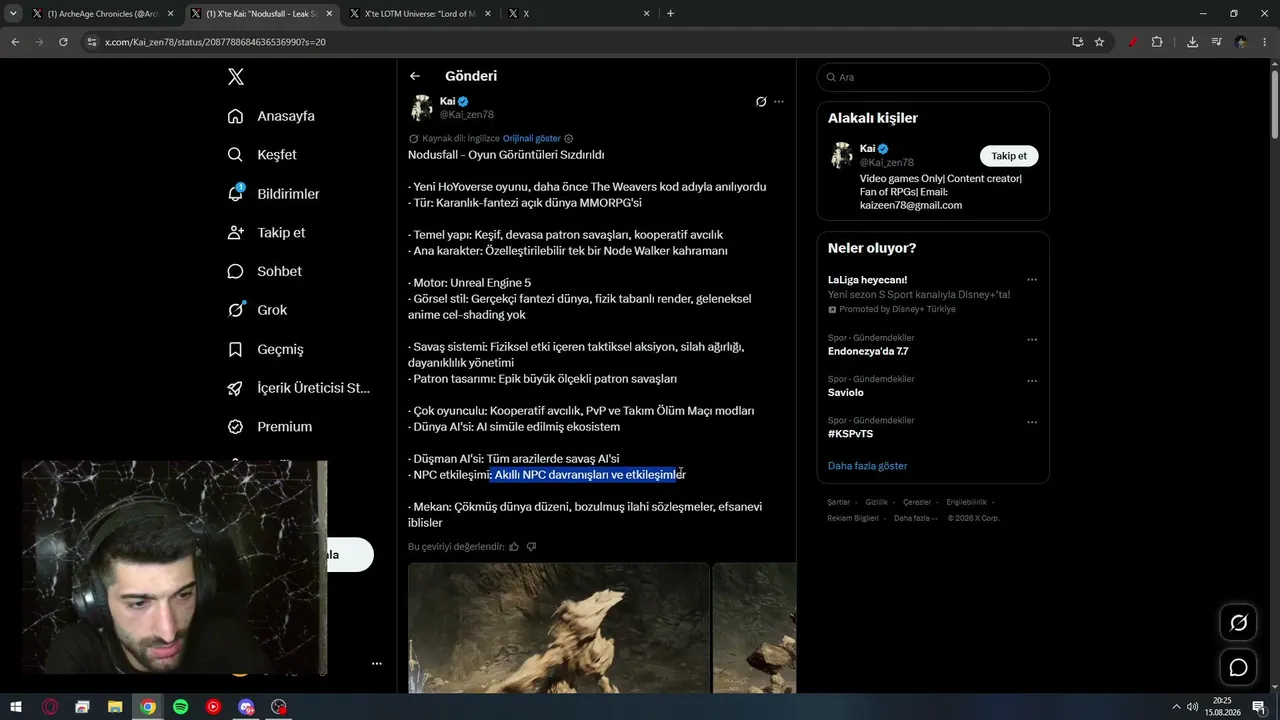Rate the translation thumbs up
The image size is (1280, 720).
click(x=514, y=547)
